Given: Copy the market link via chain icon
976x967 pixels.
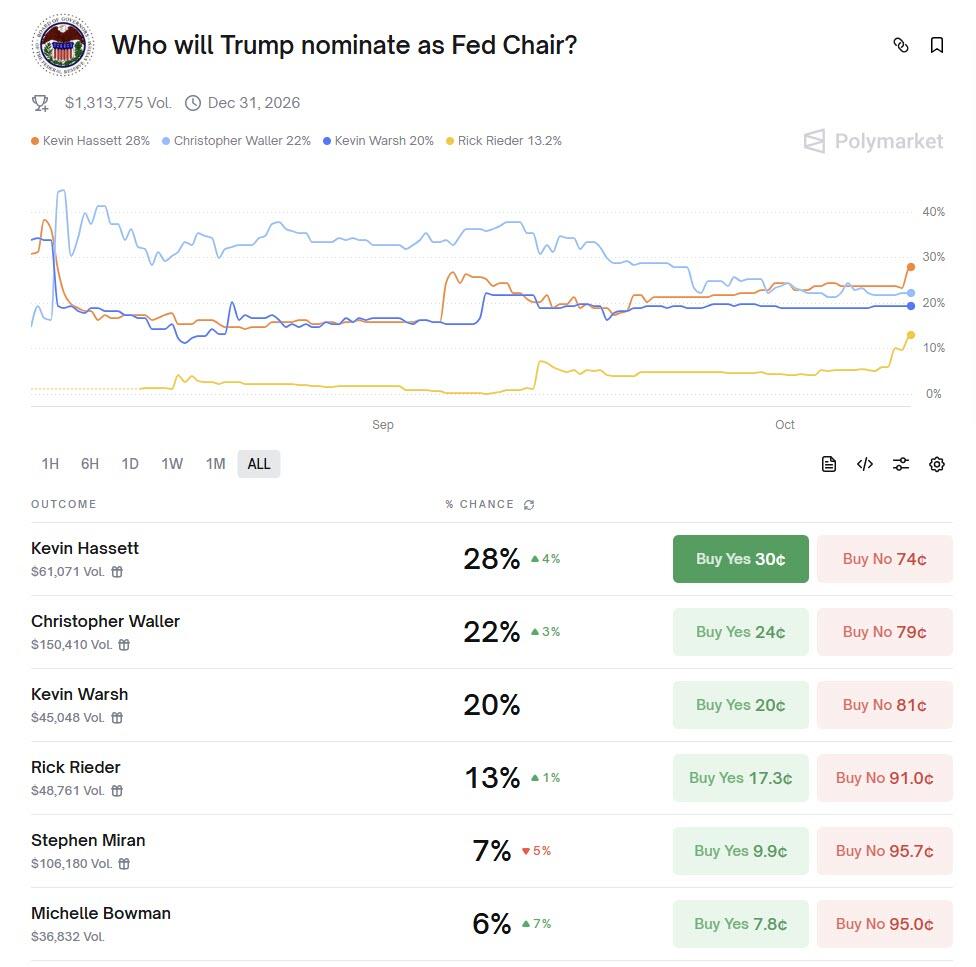Looking at the screenshot, I should click(x=901, y=45).
